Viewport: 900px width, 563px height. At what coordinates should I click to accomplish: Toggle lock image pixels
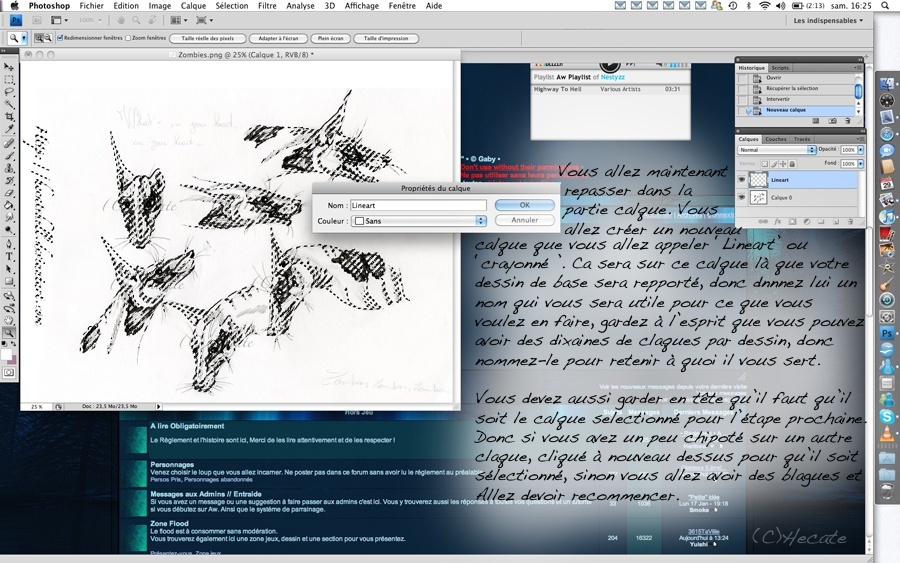774,164
